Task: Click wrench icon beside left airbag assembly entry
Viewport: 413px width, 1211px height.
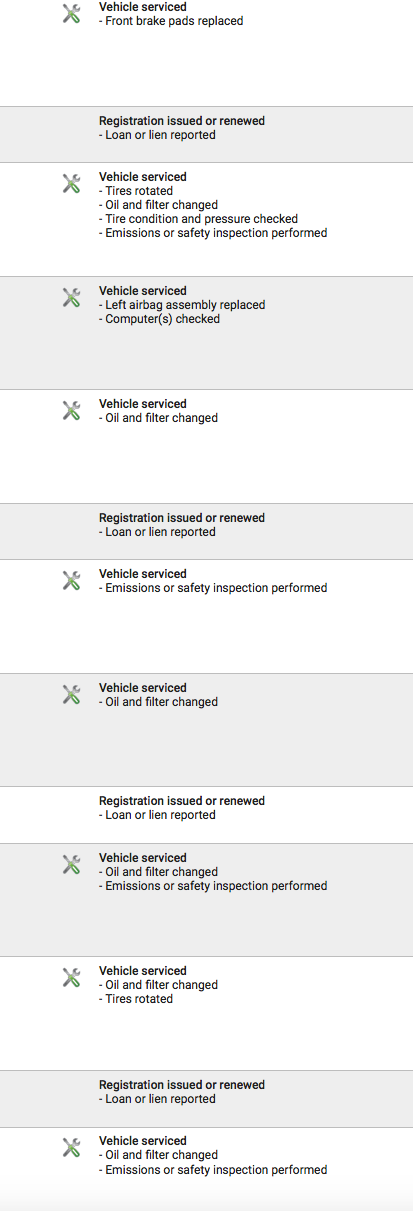Action: tap(71, 297)
